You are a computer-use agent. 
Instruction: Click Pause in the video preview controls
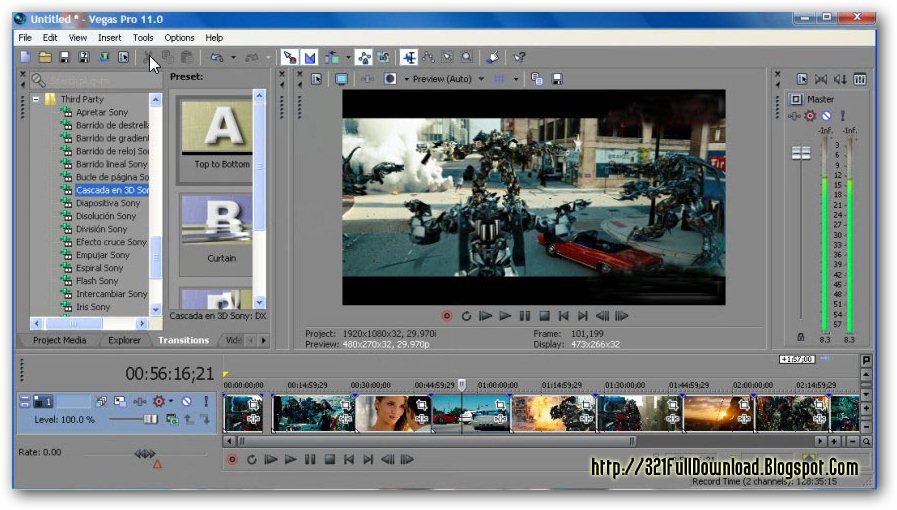(525, 316)
